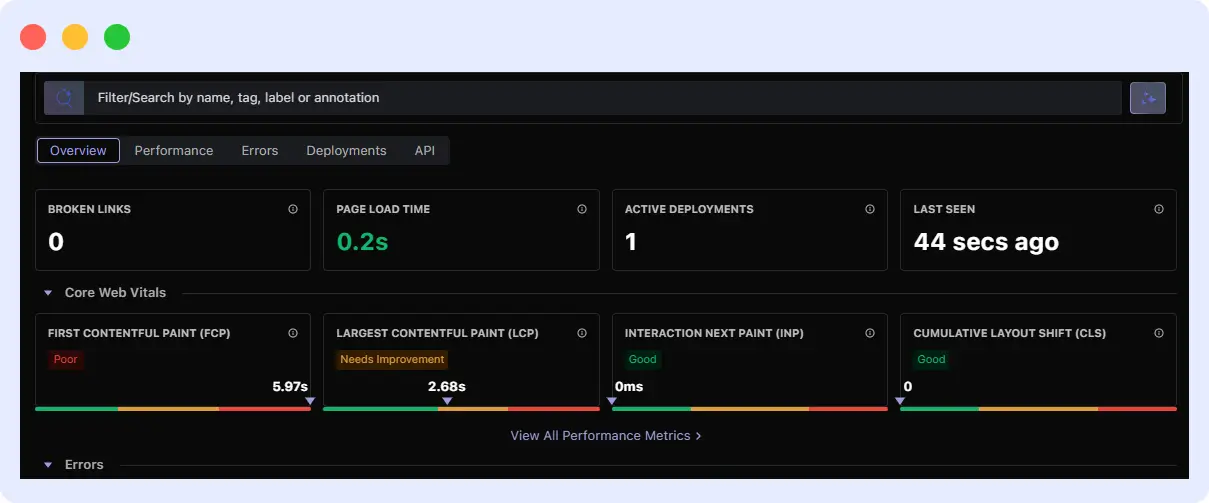
Task: Click the green maximize window button
Action: (x=117, y=37)
